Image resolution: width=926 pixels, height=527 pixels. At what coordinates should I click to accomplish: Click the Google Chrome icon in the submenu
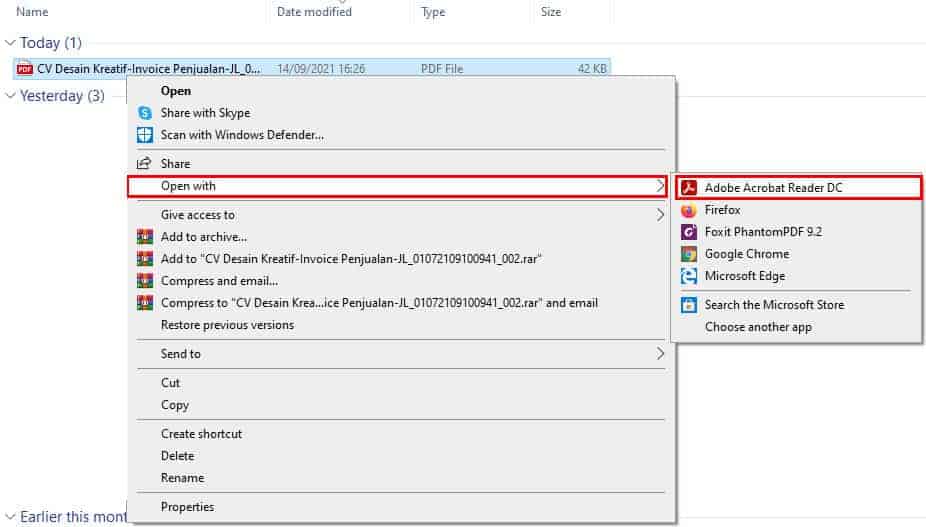[689, 254]
